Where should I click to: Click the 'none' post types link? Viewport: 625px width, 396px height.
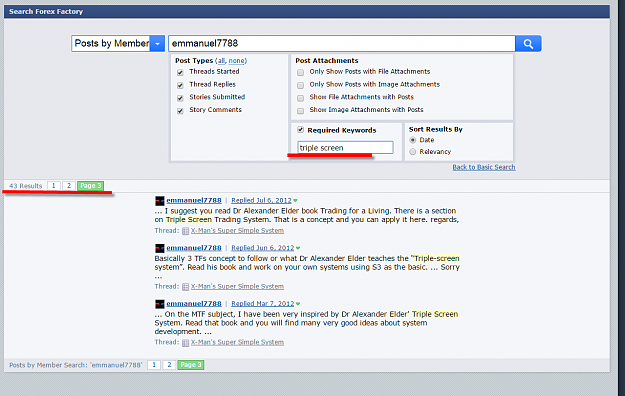[x=236, y=61]
